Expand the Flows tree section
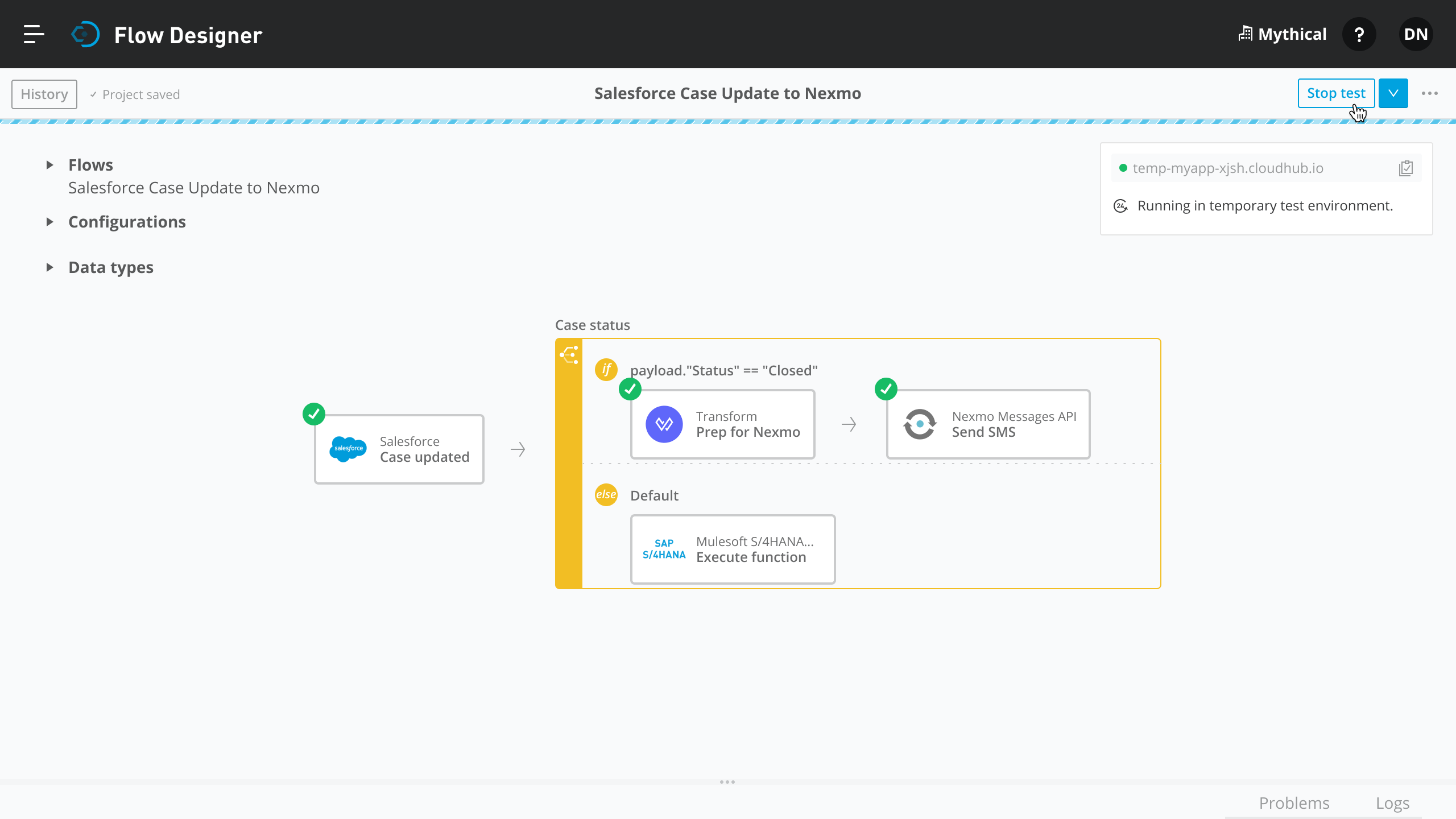 click(50, 165)
